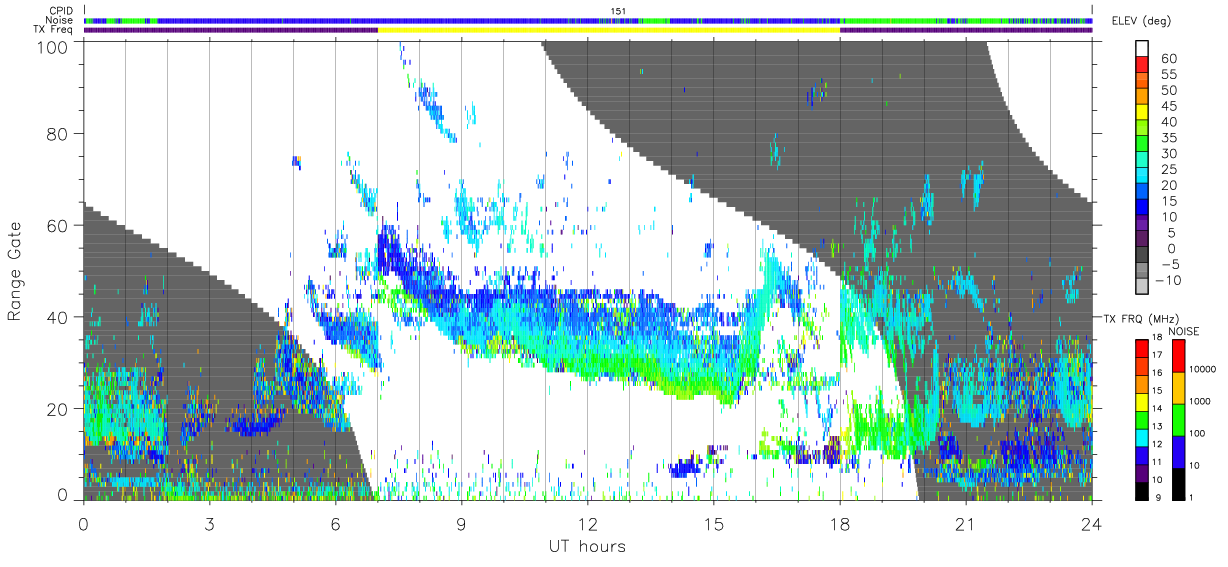Screen dimensions: 1228x567
Task: Click the '10000' label on NOISE colorbar
Action: click(x=1201, y=370)
